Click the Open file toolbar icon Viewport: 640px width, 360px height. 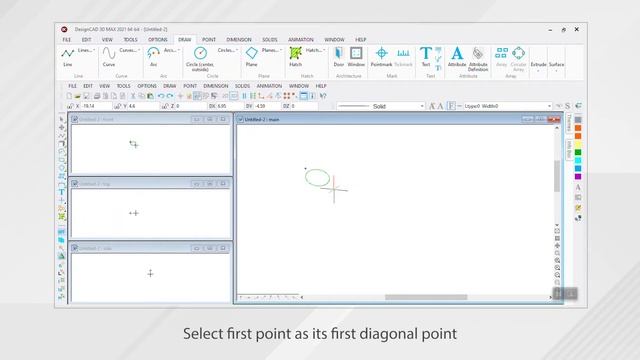(x=77, y=96)
